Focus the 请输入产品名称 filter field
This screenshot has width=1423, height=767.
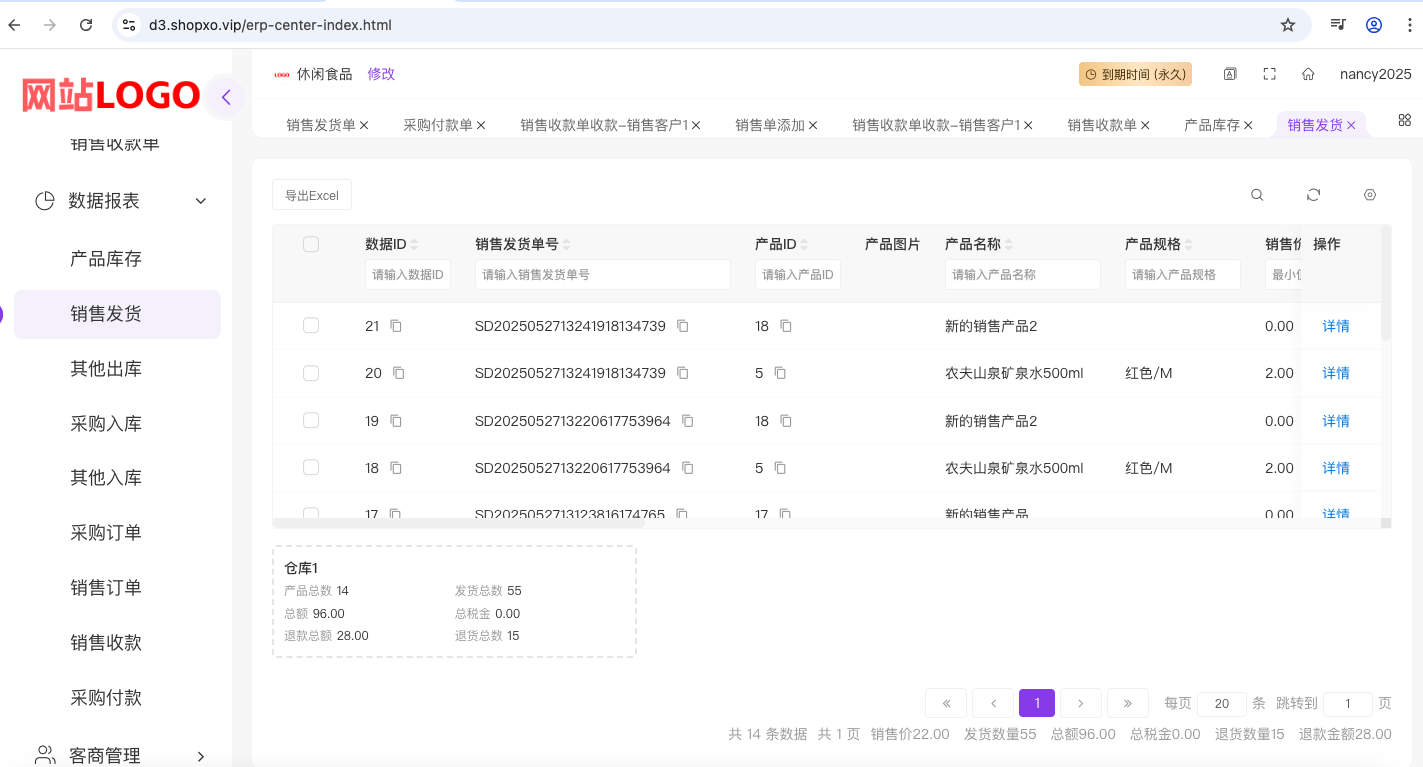click(x=1023, y=274)
